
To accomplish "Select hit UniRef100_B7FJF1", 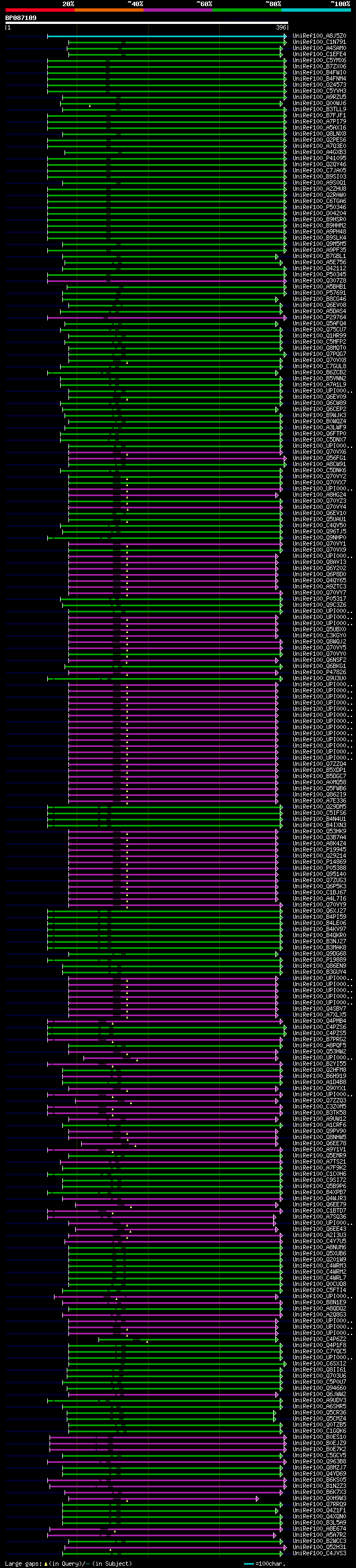I will (319, 115).
